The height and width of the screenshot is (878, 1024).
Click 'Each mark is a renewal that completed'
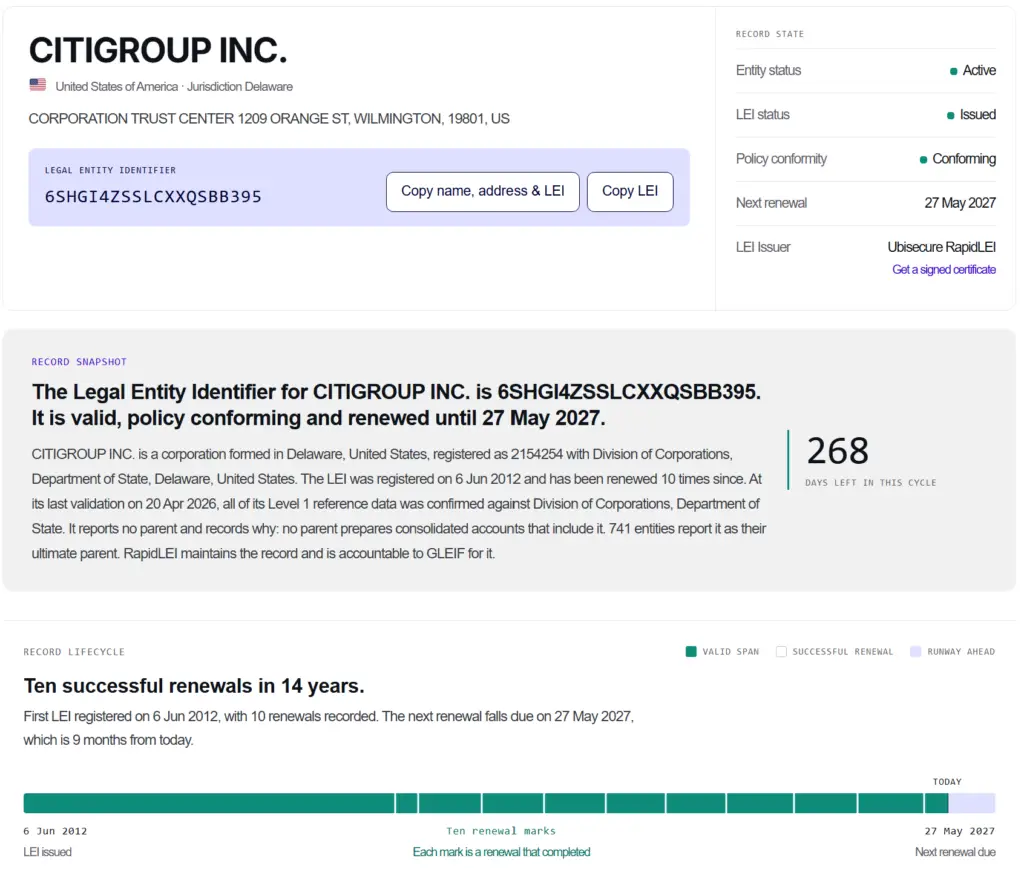pos(501,852)
